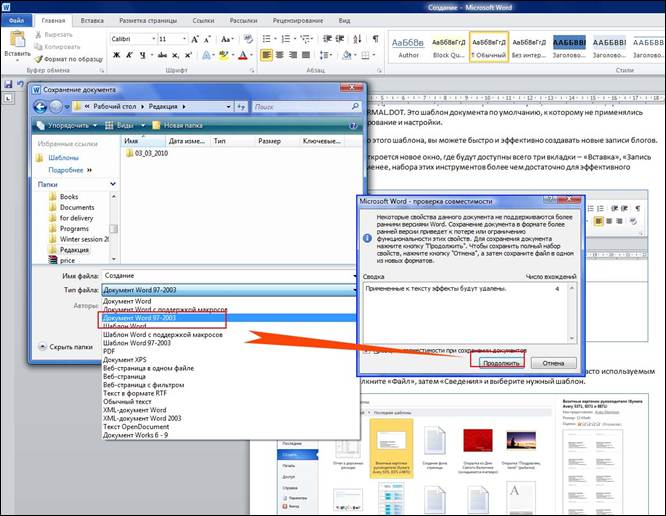Open the Виды views dropdown arrow
Image resolution: width=666 pixels, height=516 pixels.
(x=143, y=126)
